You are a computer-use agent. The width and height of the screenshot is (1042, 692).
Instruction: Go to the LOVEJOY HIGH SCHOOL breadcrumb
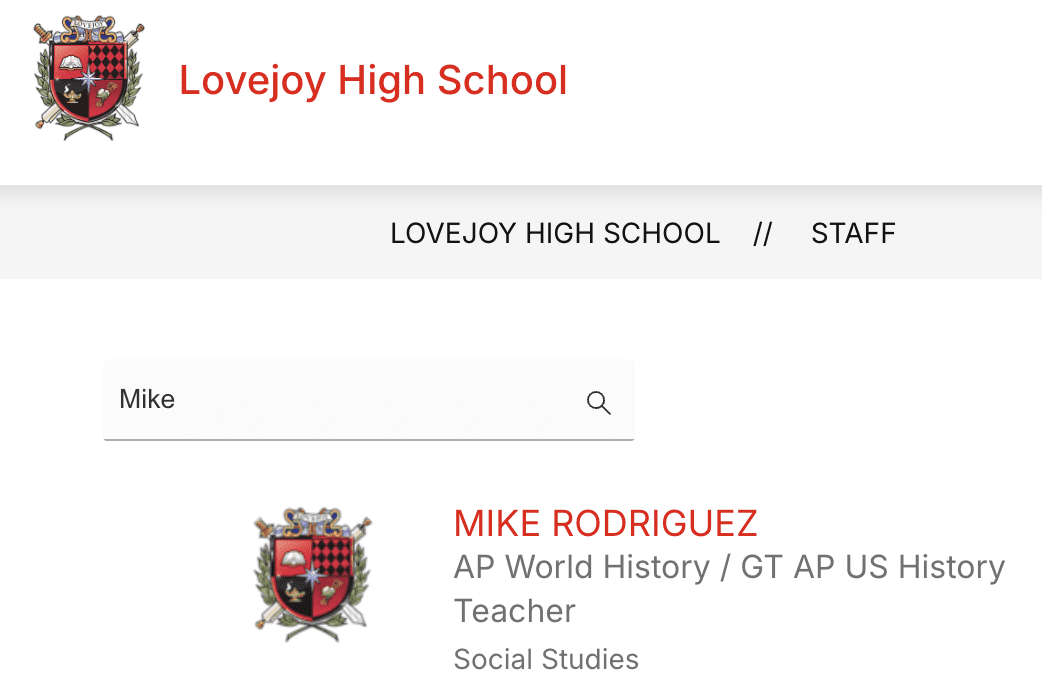pos(555,234)
